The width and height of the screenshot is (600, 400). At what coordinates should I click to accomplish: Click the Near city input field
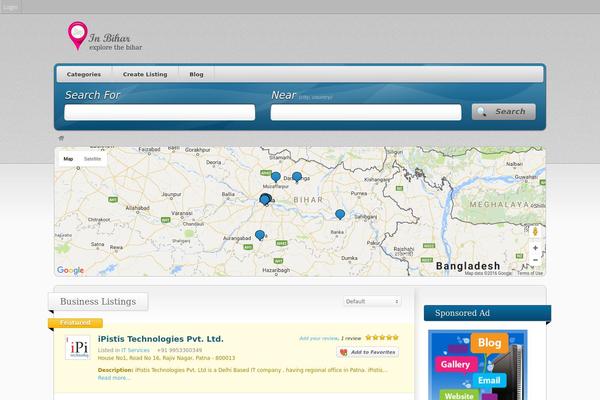coord(365,113)
